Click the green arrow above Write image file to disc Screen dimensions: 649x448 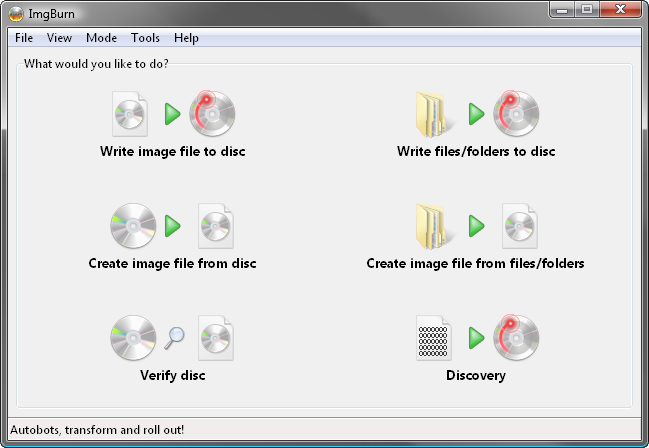coord(173,114)
